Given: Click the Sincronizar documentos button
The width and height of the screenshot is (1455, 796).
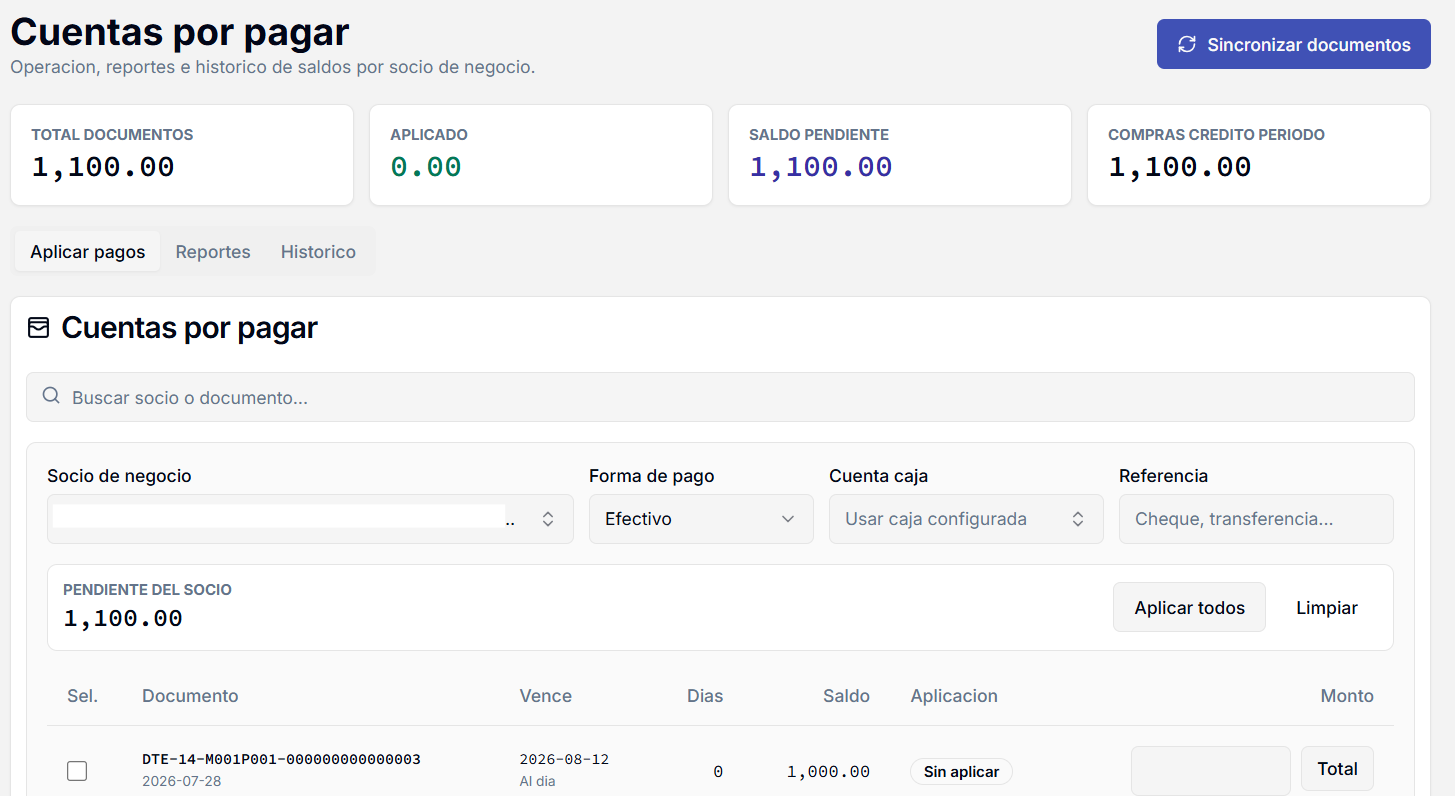Looking at the screenshot, I should 1294,44.
